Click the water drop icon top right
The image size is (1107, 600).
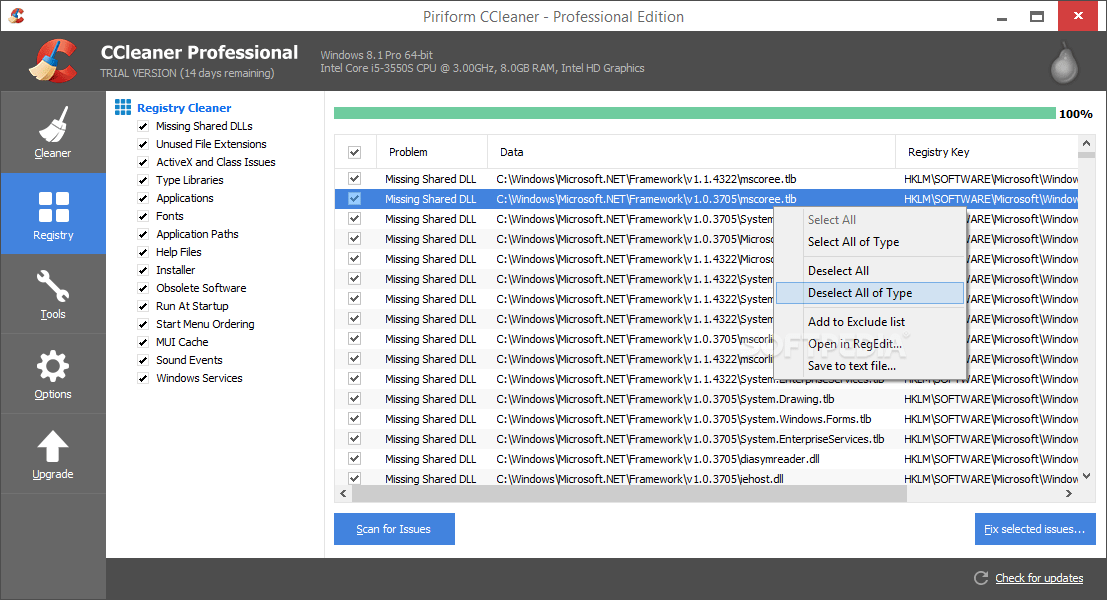click(x=1063, y=62)
